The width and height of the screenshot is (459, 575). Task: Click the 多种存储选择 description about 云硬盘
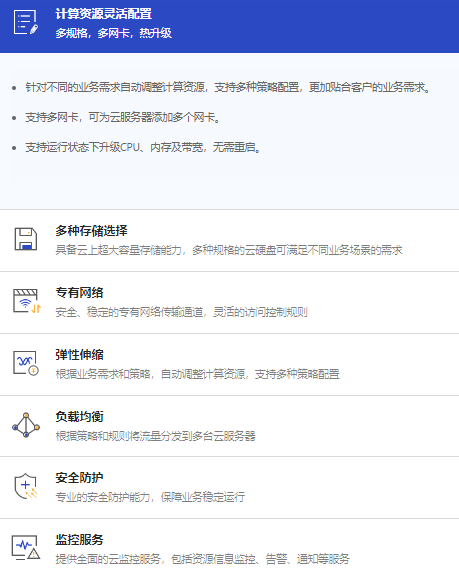[x=229, y=250]
